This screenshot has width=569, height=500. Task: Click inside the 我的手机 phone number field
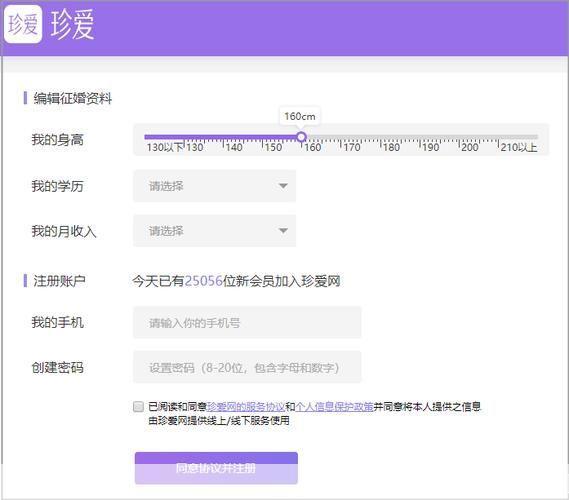coord(247,322)
